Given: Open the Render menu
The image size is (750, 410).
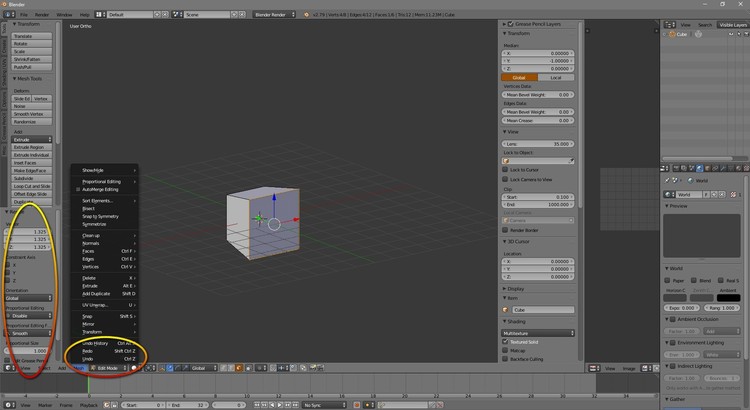Looking at the screenshot, I should click(x=42, y=15).
